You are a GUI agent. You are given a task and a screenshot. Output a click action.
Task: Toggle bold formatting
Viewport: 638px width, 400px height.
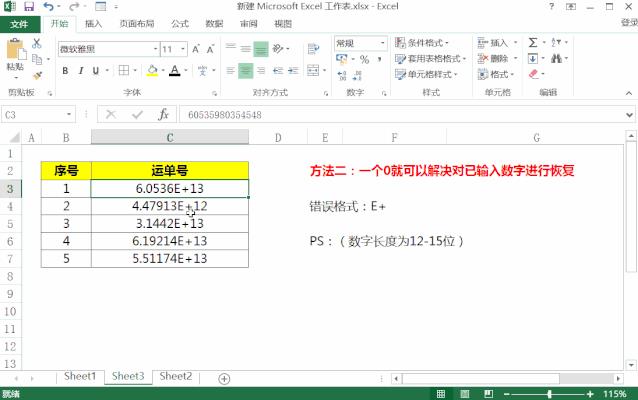tap(65, 71)
